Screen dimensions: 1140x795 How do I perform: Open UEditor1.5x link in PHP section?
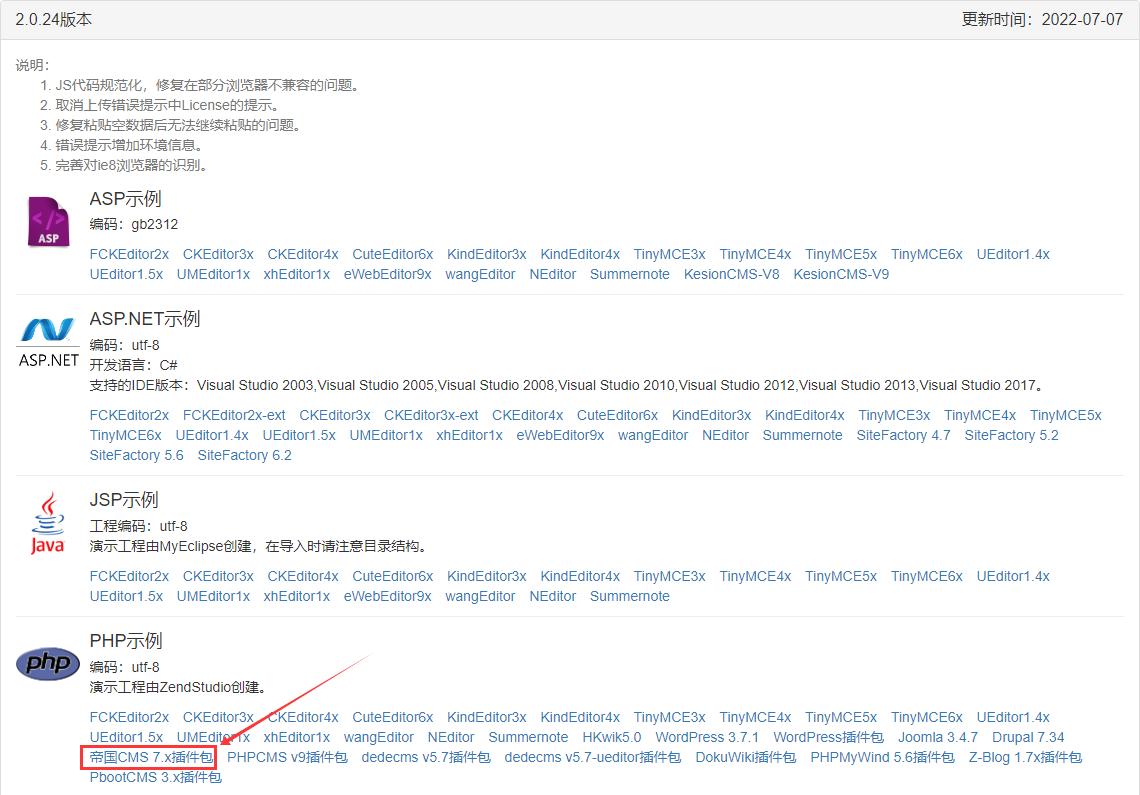pyautogui.click(x=127, y=738)
